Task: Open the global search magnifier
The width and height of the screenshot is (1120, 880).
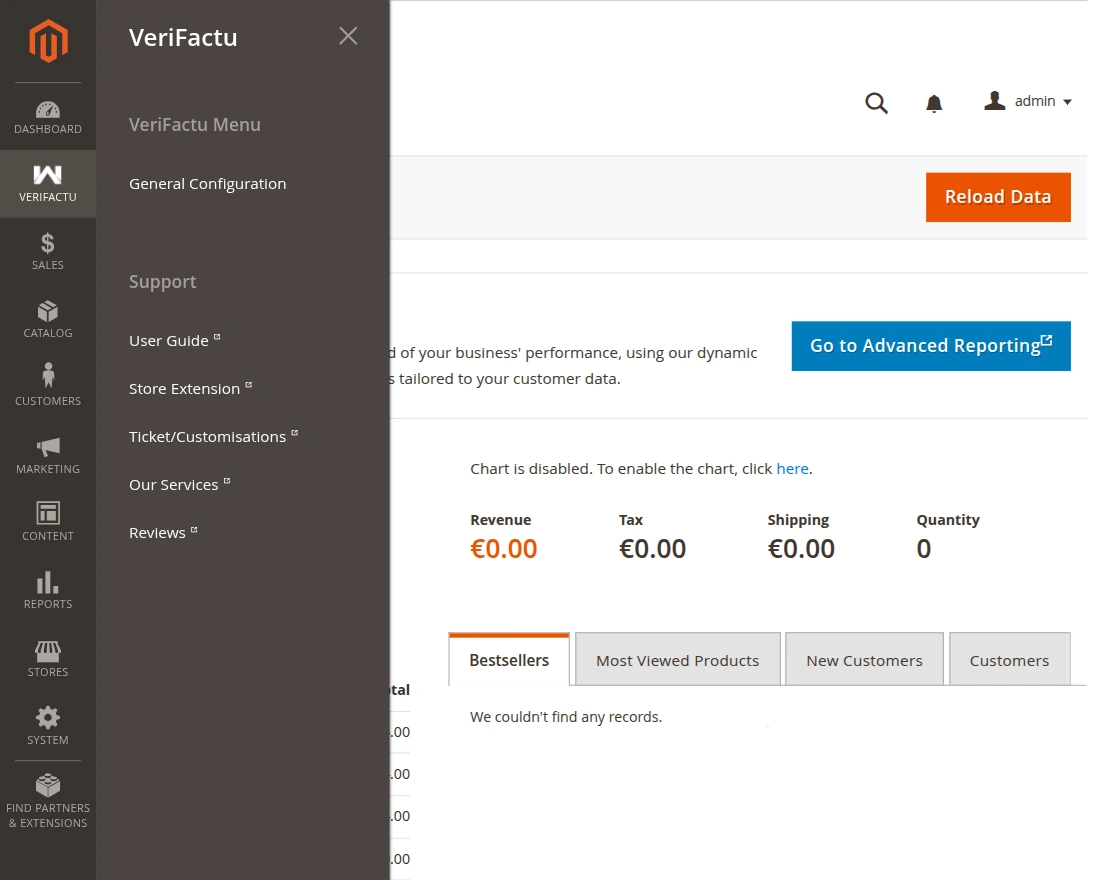Action: click(876, 102)
